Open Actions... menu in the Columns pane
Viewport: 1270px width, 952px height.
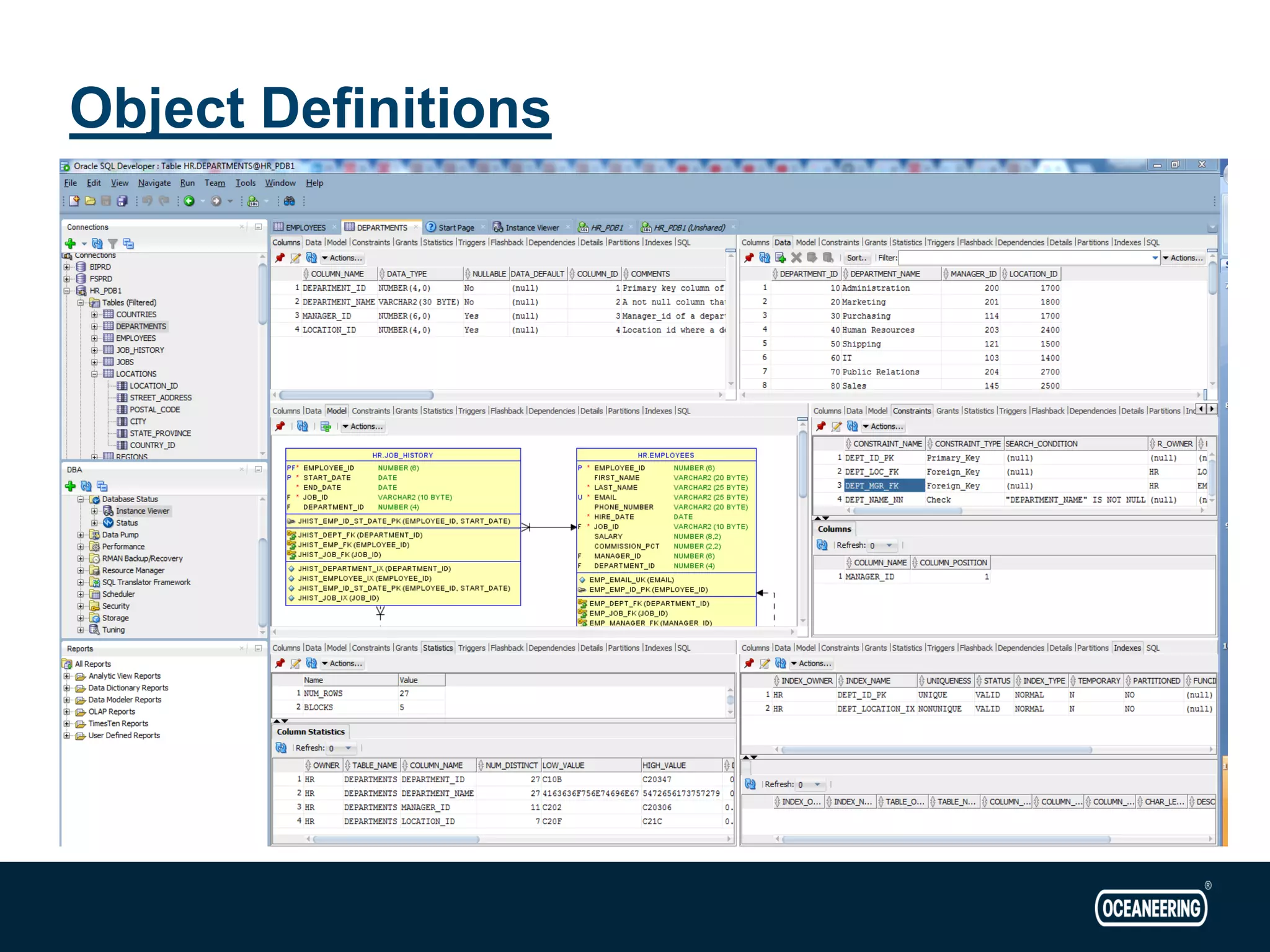click(342, 258)
